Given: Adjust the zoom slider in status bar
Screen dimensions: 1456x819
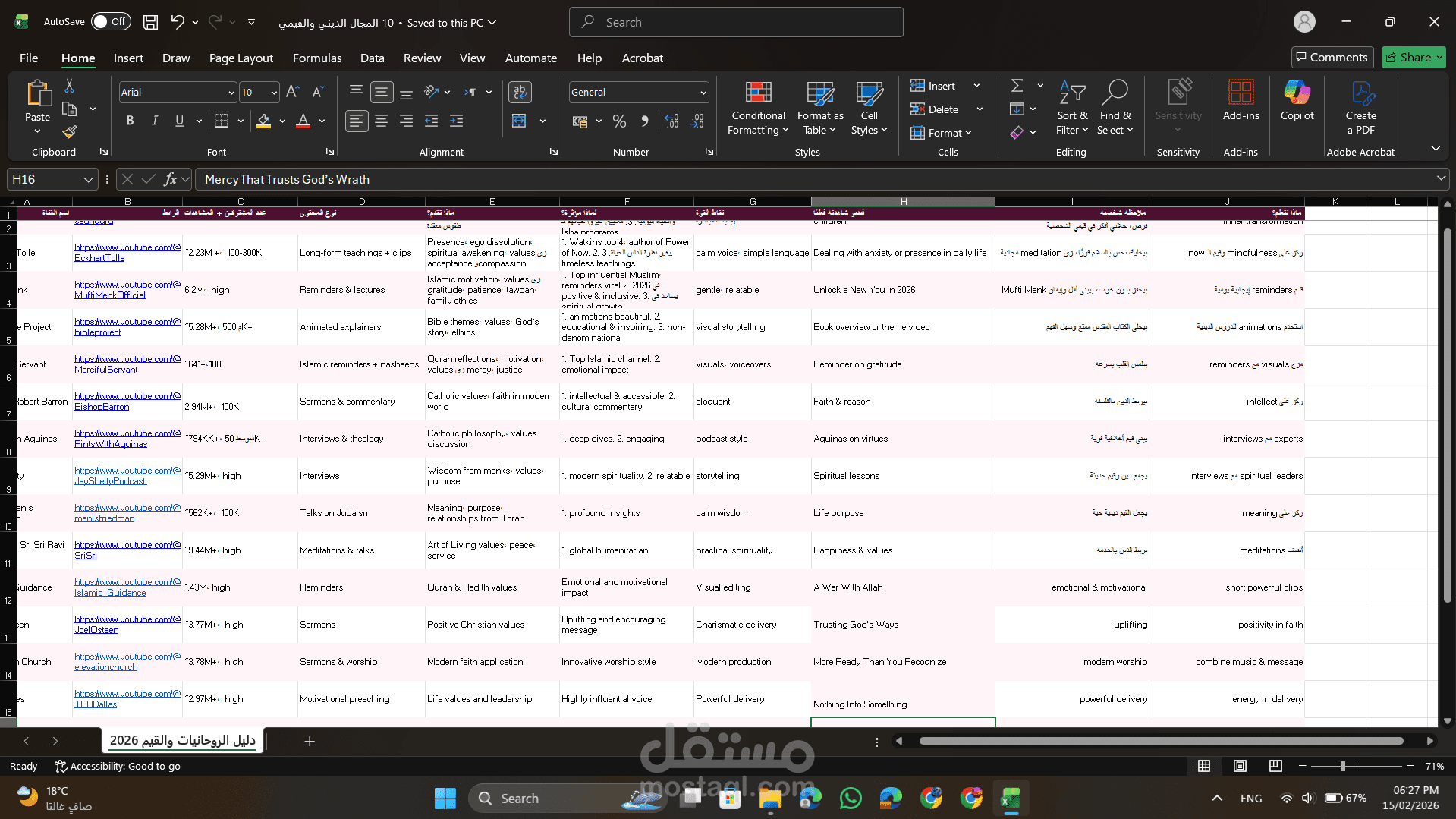Looking at the screenshot, I should tap(1343, 766).
